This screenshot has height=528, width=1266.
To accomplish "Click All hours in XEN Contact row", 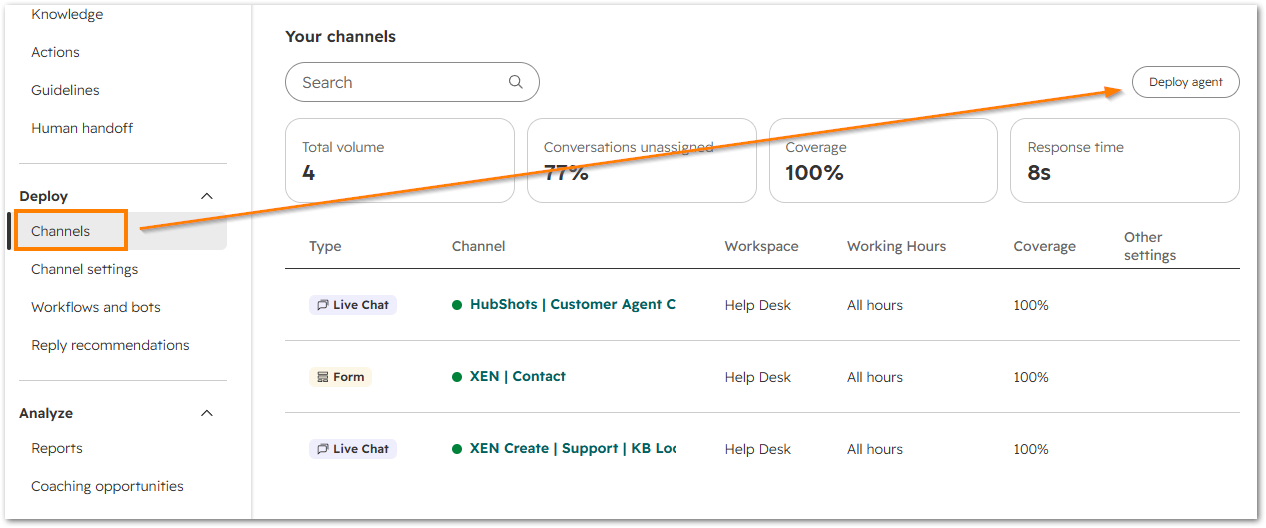I will (875, 377).
